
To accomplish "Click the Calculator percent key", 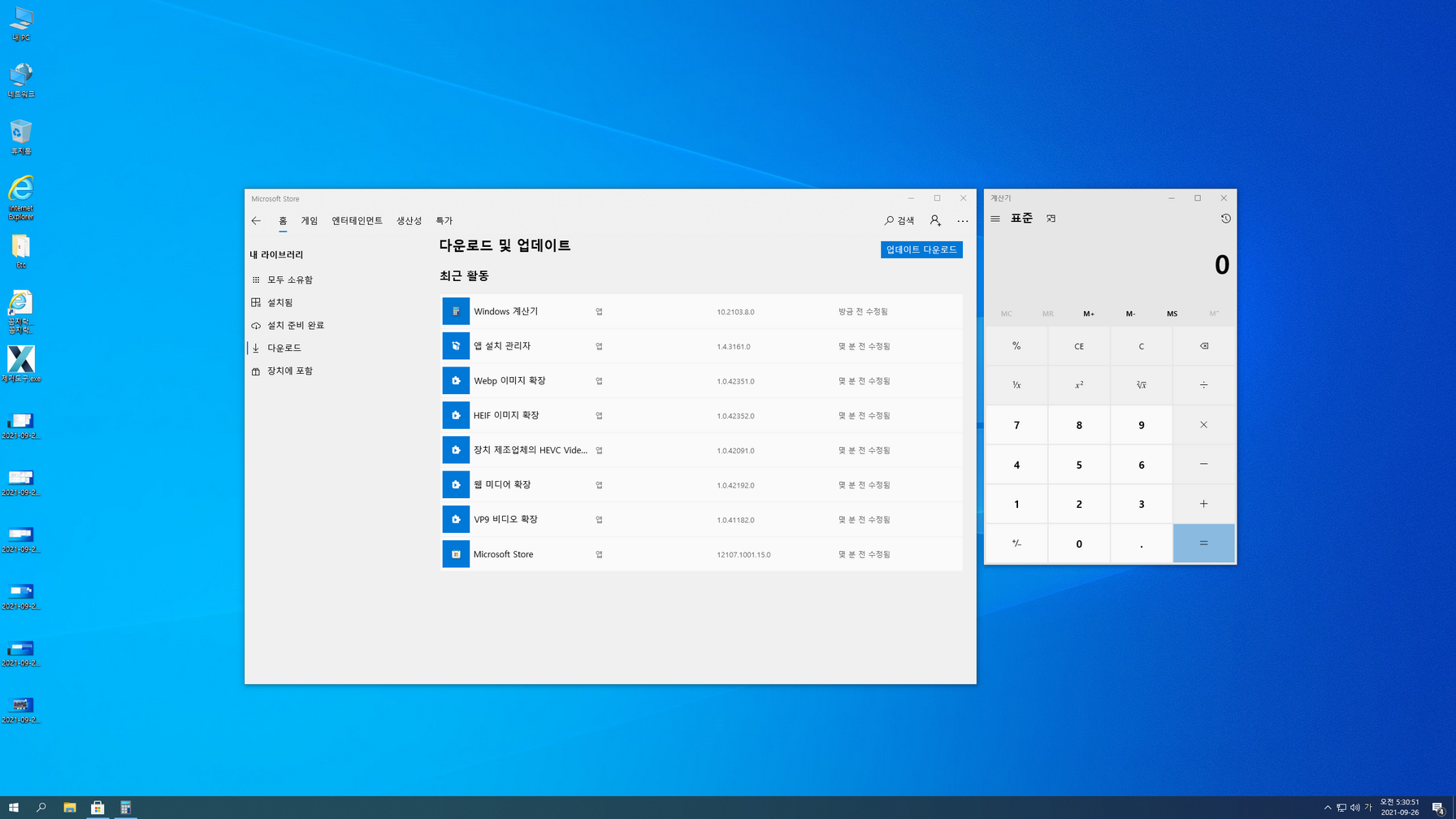I will click(x=1016, y=346).
